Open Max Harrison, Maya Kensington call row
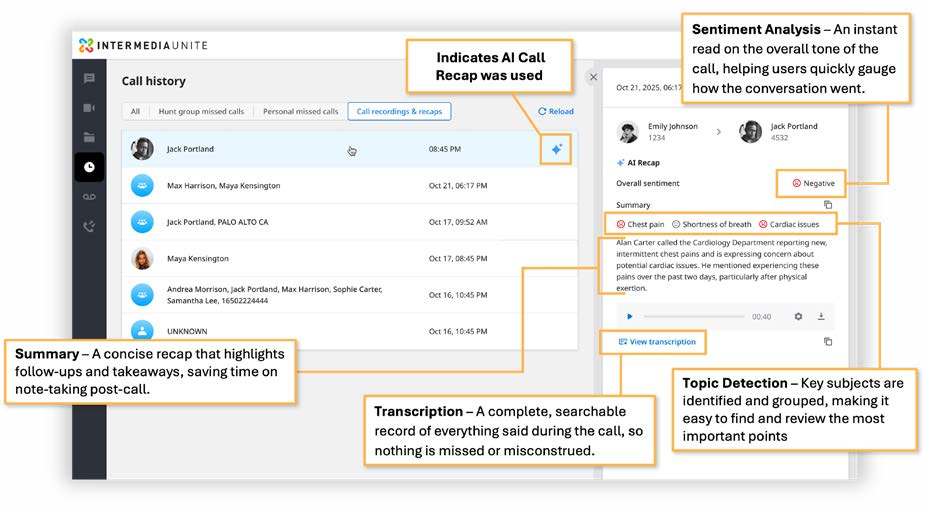The height and width of the screenshot is (511, 926). click(350, 185)
